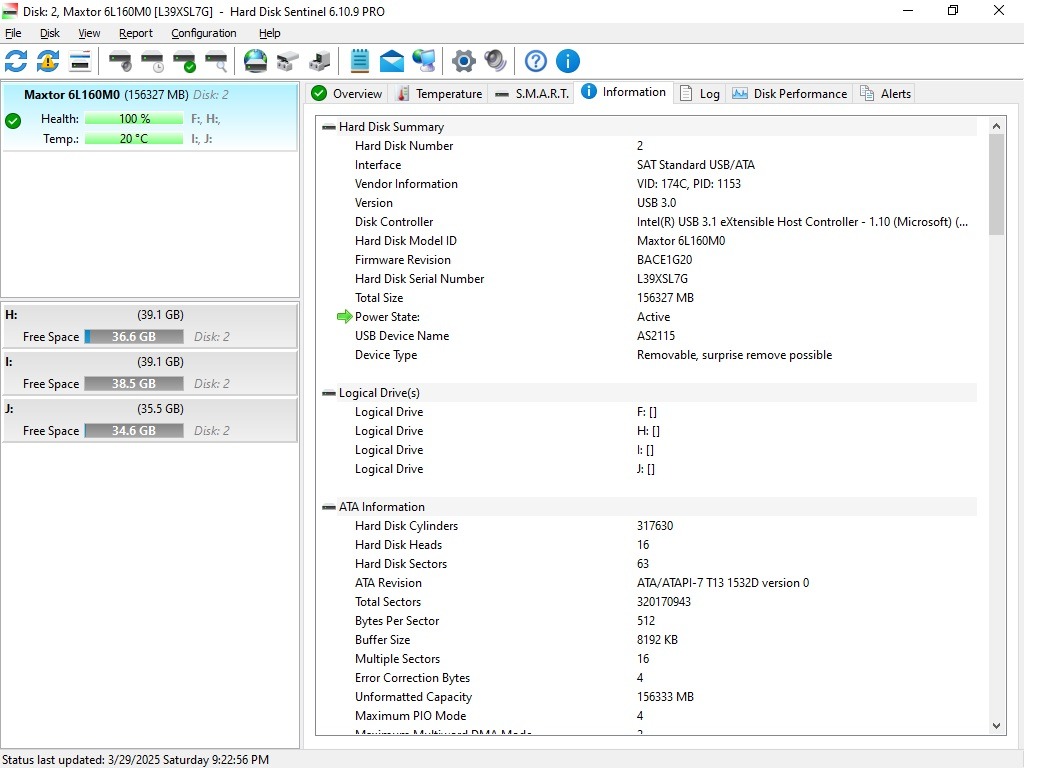Select the Information tab
The height and width of the screenshot is (768, 1044).
624,92
